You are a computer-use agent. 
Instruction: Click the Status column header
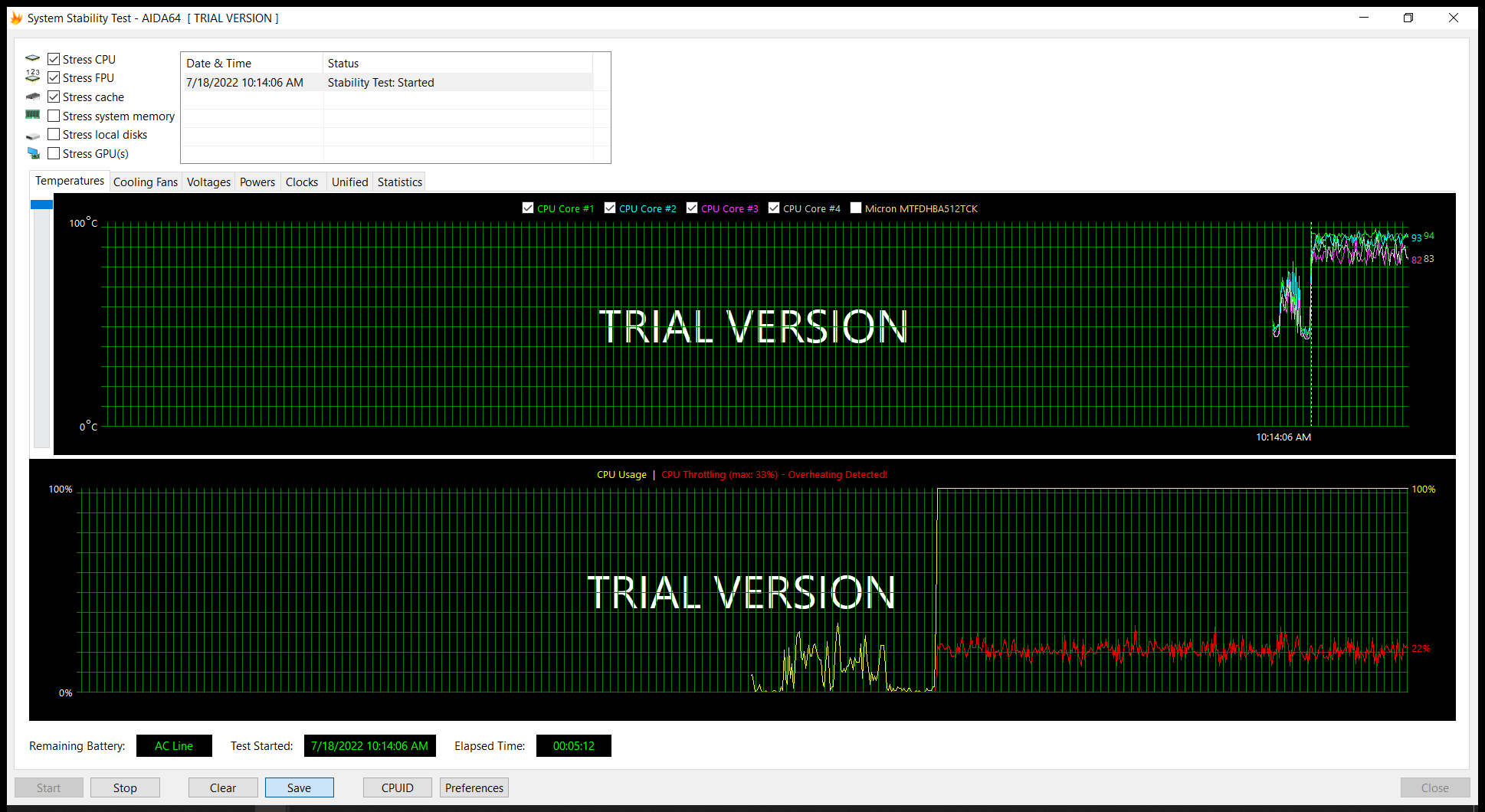[x=457, y=63]
